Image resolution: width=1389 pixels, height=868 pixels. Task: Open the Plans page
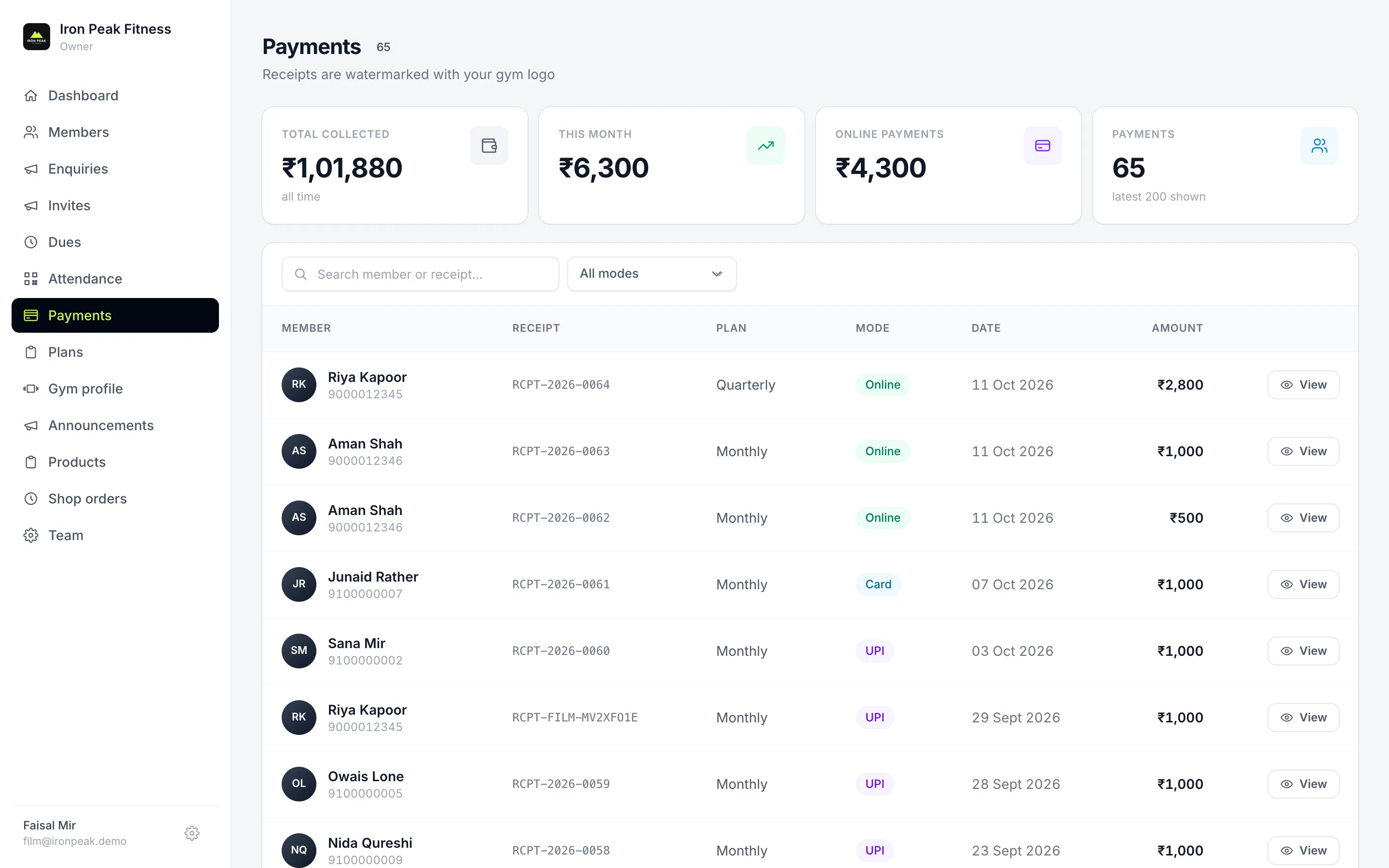point(115,352)
